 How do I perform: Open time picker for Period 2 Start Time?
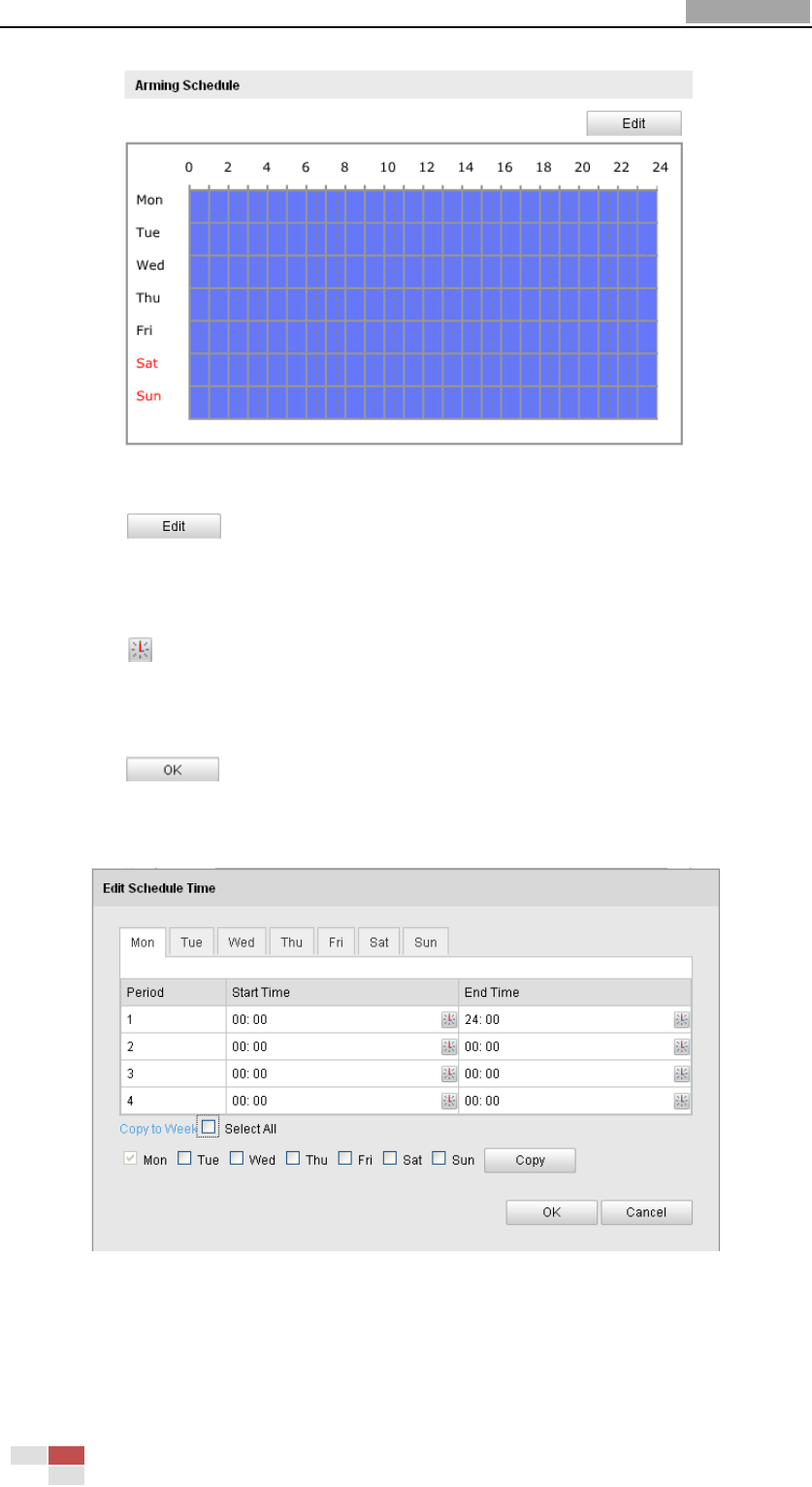[x=448, y=1046]
